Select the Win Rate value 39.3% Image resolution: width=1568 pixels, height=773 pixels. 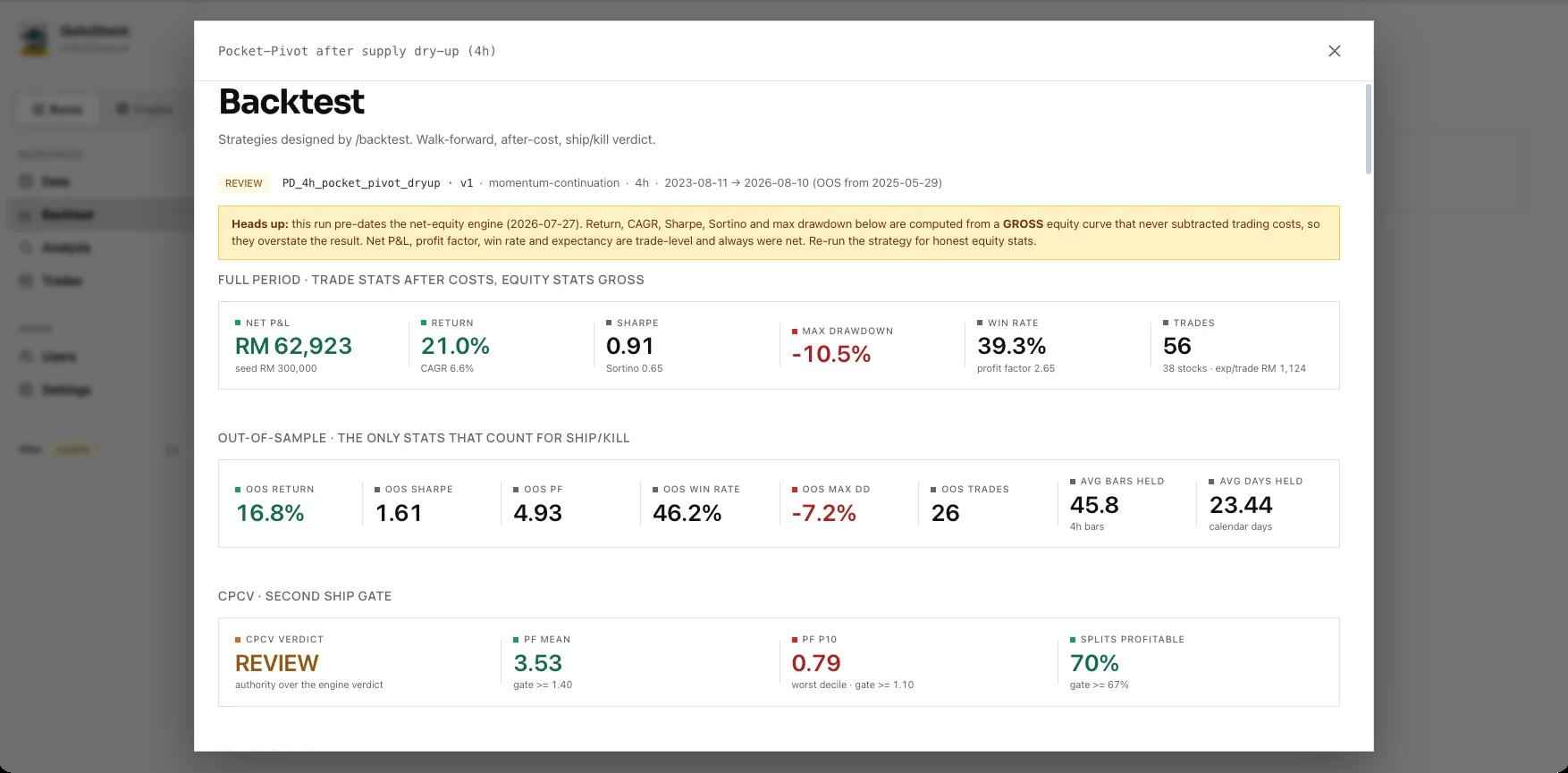[x=1011, y=346]
